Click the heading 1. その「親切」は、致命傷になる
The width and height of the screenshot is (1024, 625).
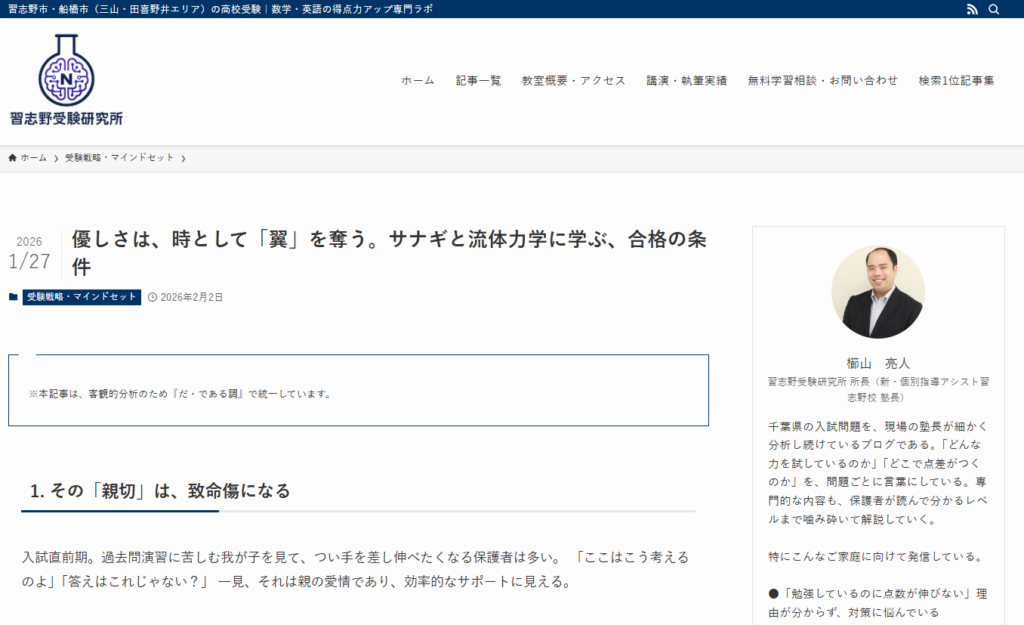(161, 491)
